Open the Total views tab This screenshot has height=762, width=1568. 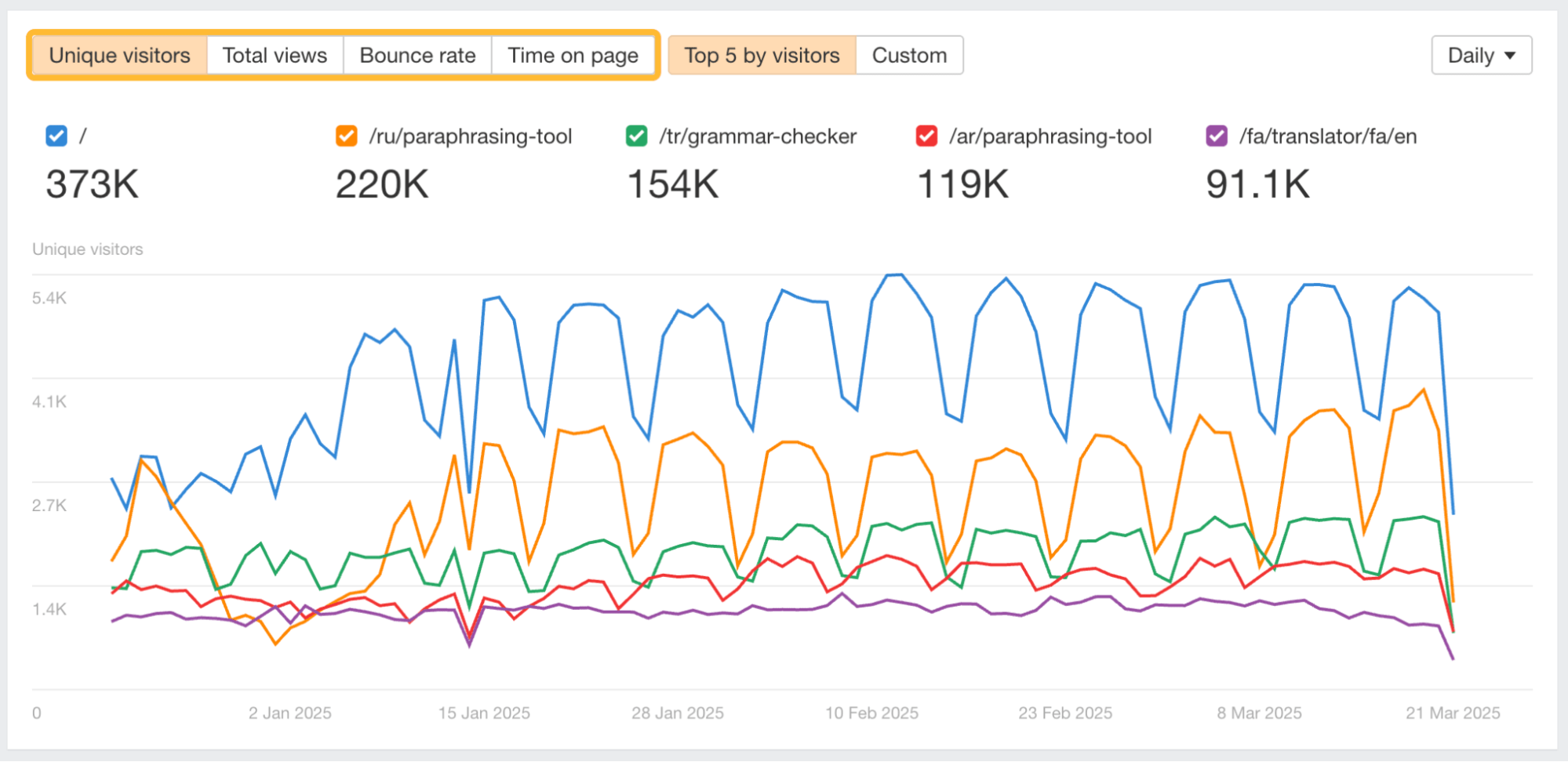click(275, 56)
